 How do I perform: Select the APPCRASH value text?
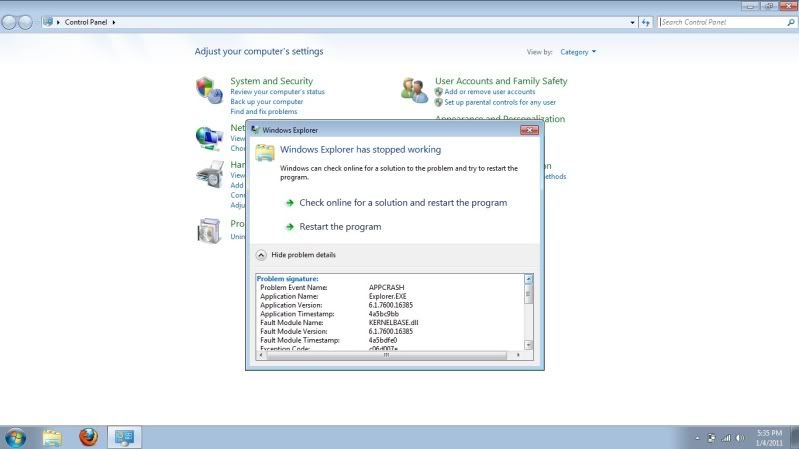(386, 287)
